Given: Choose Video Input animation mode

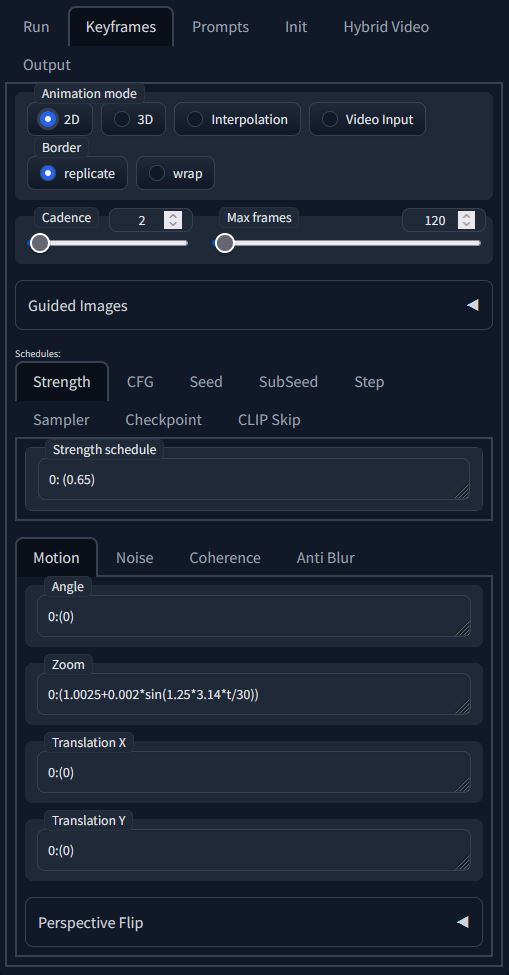Looking at the screenshot, I should pyautogui.click(x=367, y=119).
